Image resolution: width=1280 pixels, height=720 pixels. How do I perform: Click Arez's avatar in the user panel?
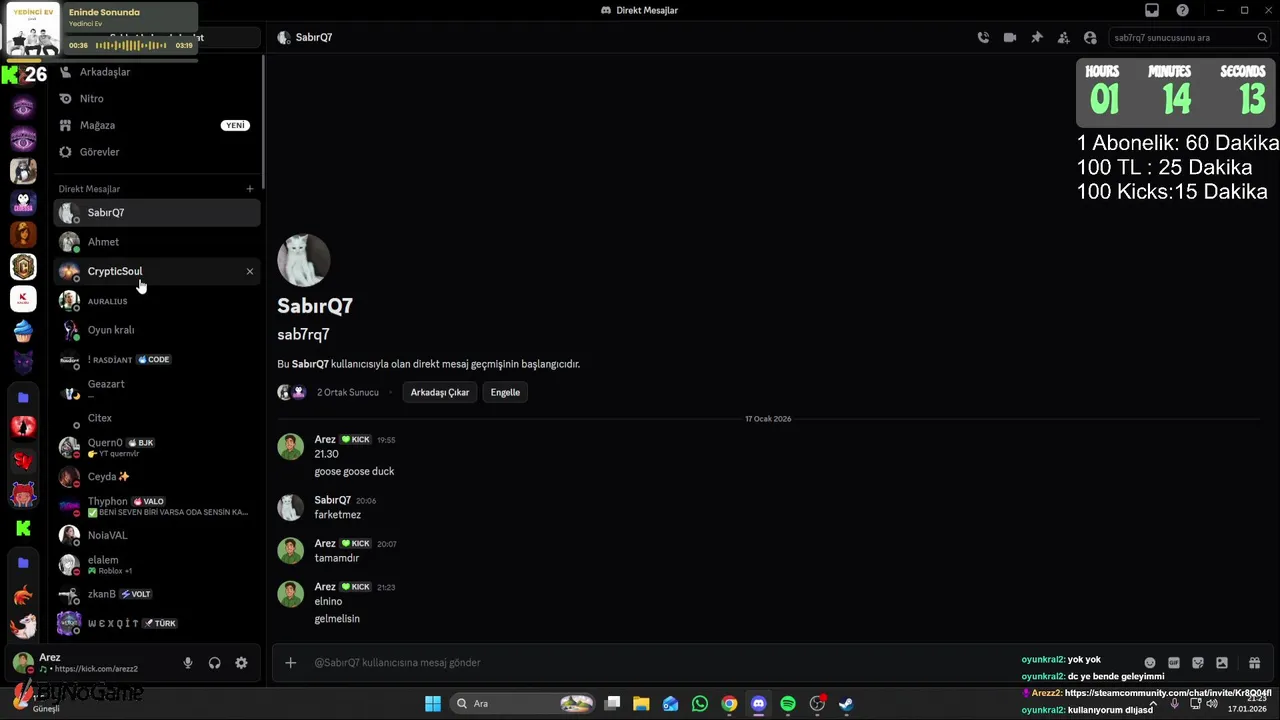point(23,662)
